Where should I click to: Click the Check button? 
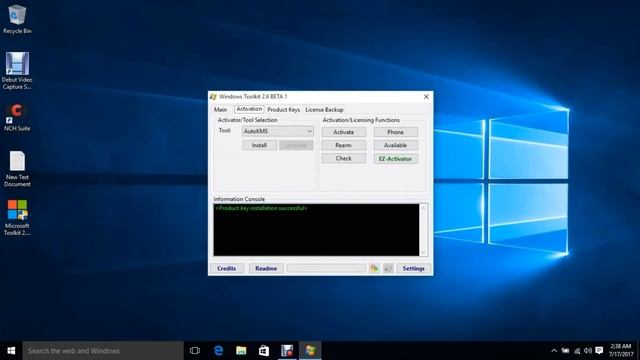(x=344, y=158)
